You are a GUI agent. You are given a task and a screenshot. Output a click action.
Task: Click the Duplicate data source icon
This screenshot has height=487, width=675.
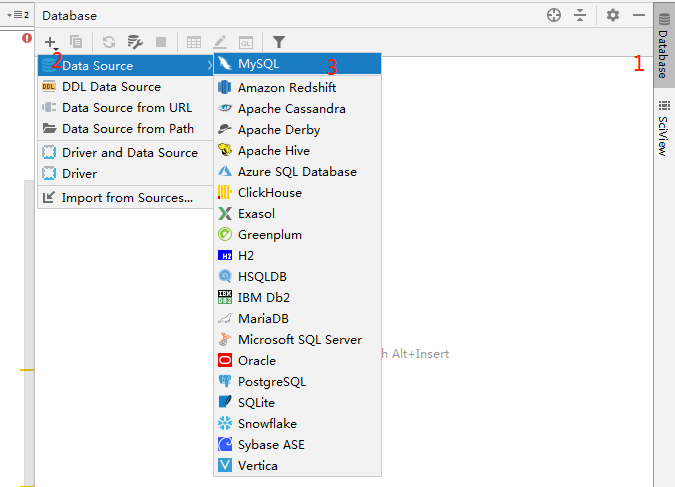point(76,42)
